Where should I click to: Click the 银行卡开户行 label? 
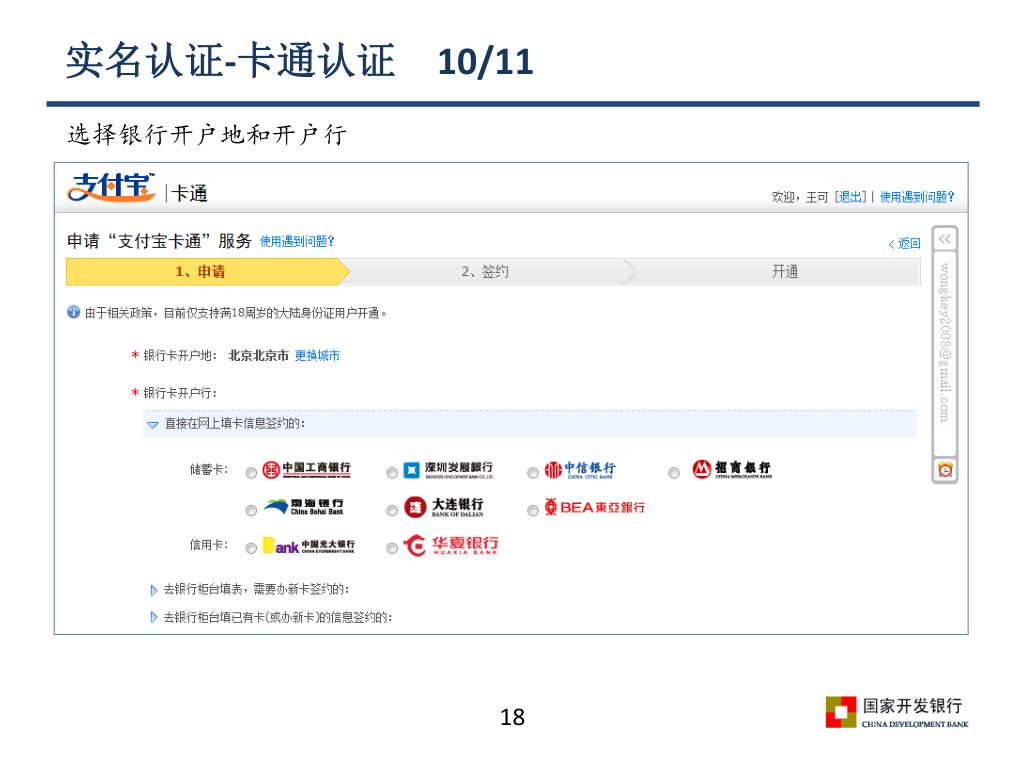[180, 392]
